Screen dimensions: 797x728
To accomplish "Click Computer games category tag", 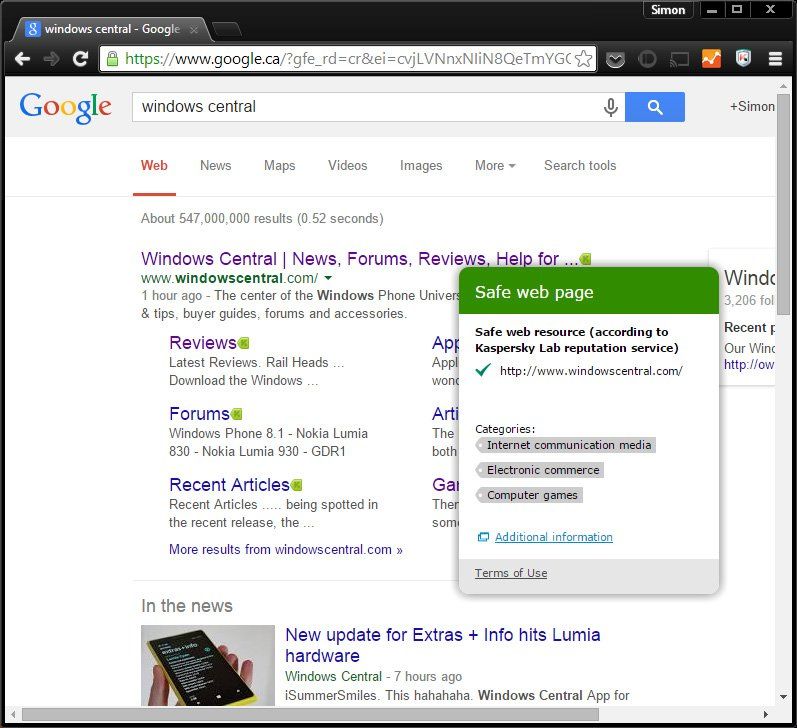I will point(529,495).
